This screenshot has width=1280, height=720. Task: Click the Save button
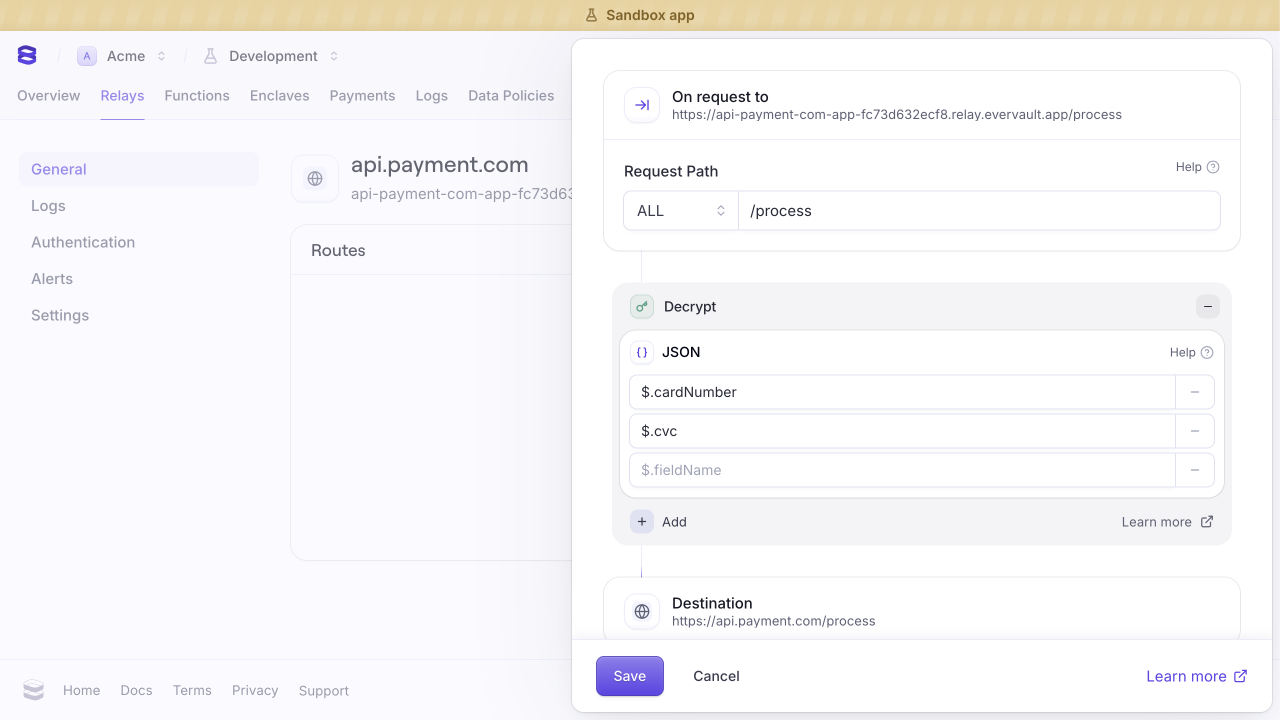tap(630, 676)
